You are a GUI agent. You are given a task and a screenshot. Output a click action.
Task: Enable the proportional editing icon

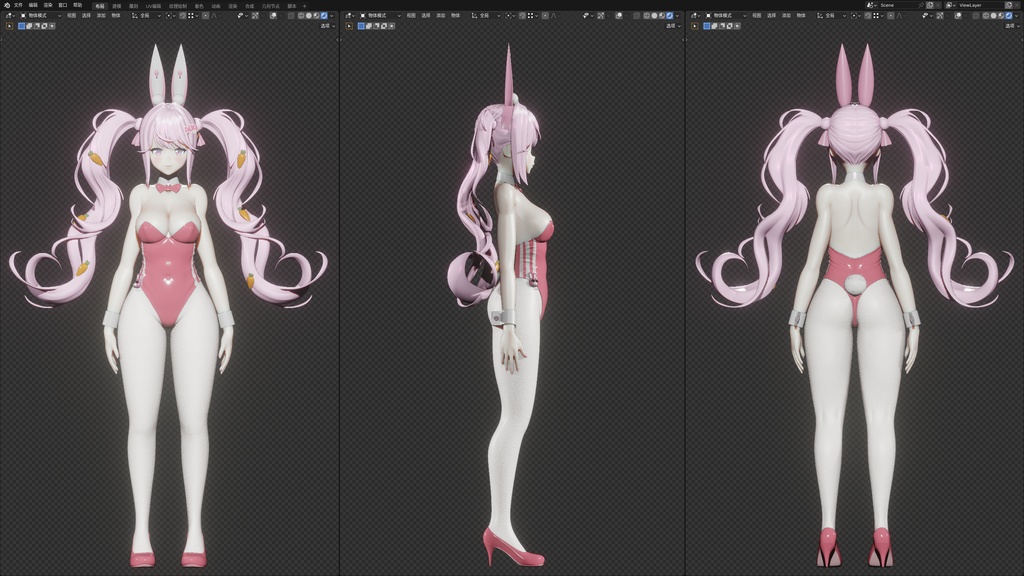pyautogui.click(x=206, y=16)
